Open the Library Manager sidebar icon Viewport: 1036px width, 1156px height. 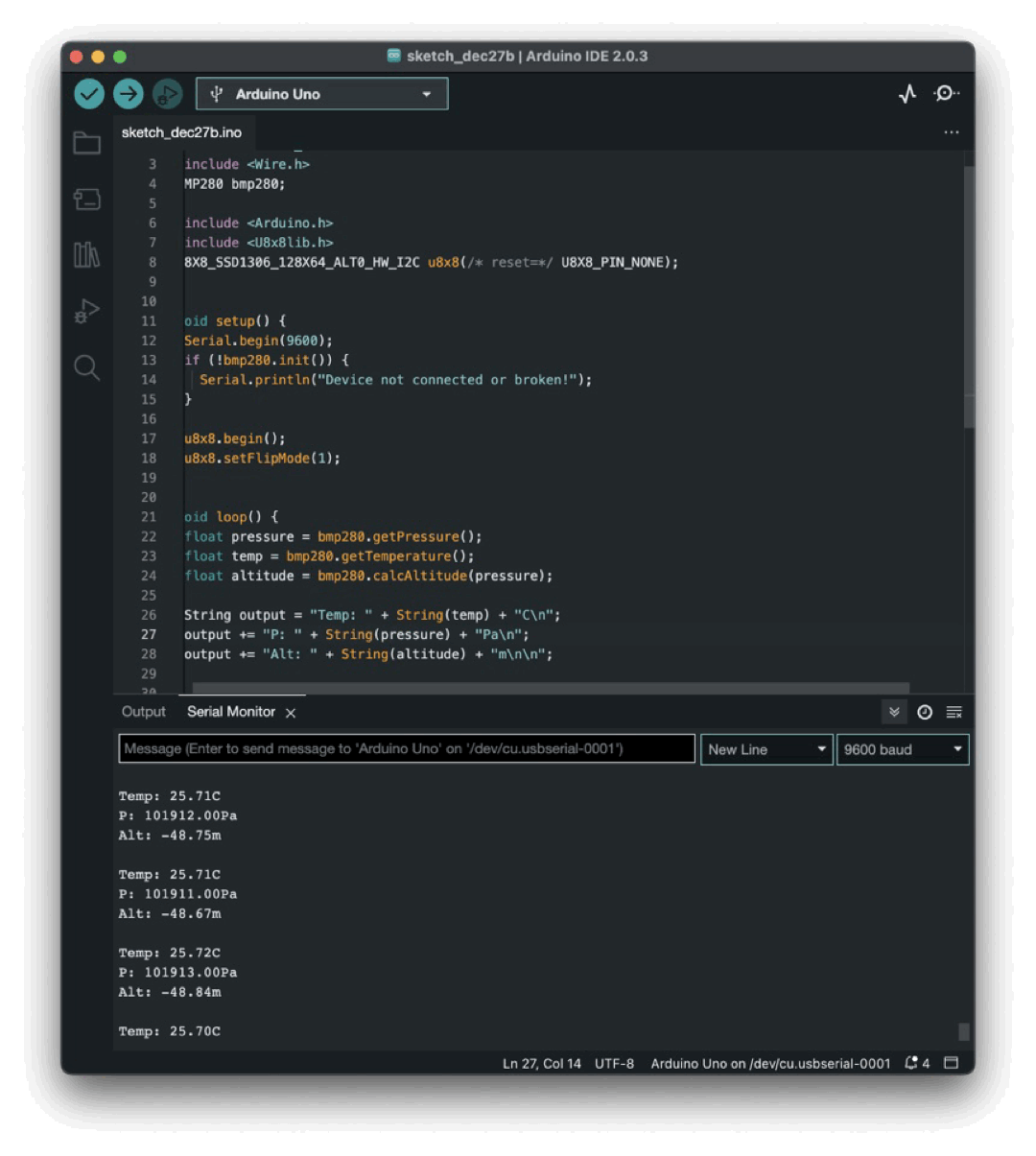click(x=87, y=255)
